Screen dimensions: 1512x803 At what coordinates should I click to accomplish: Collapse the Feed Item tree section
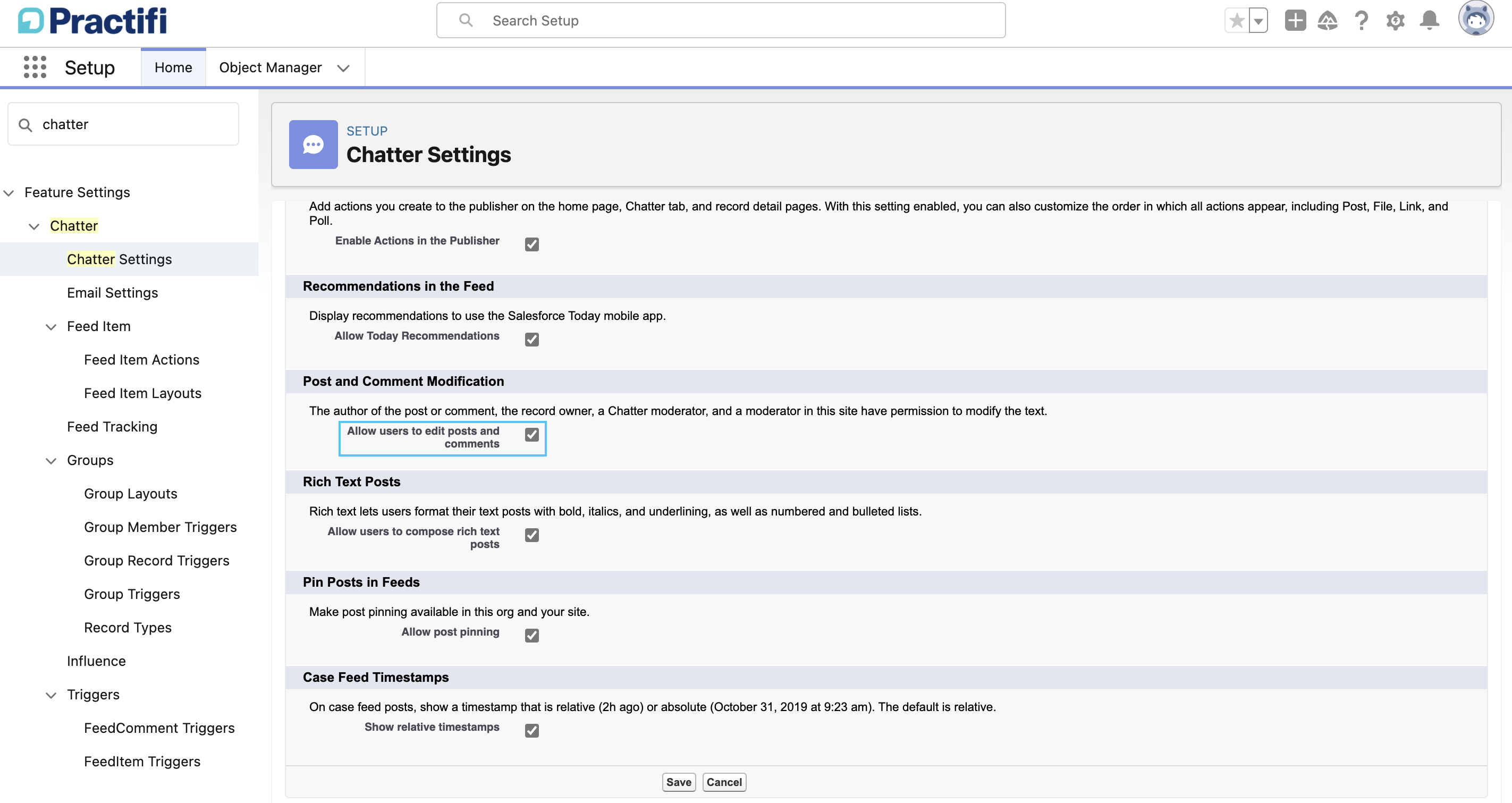coord(51,327)
